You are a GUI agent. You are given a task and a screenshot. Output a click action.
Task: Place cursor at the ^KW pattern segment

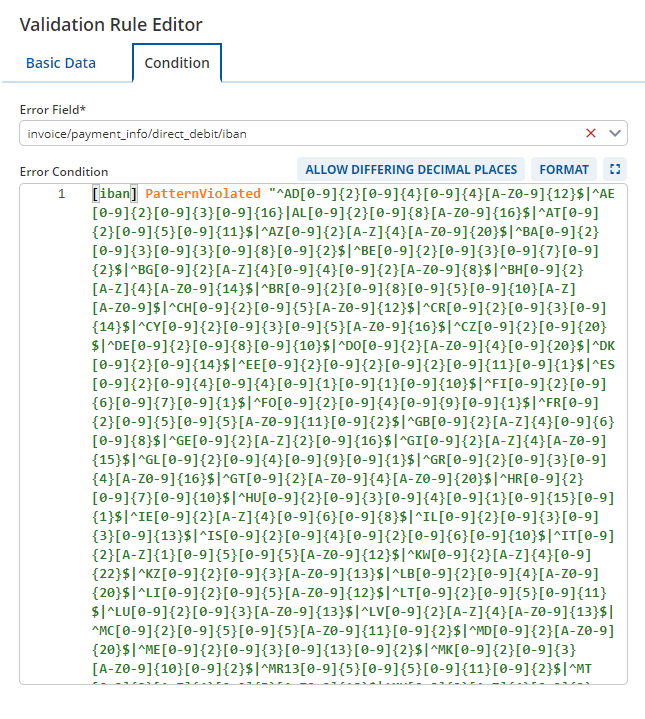419,555
